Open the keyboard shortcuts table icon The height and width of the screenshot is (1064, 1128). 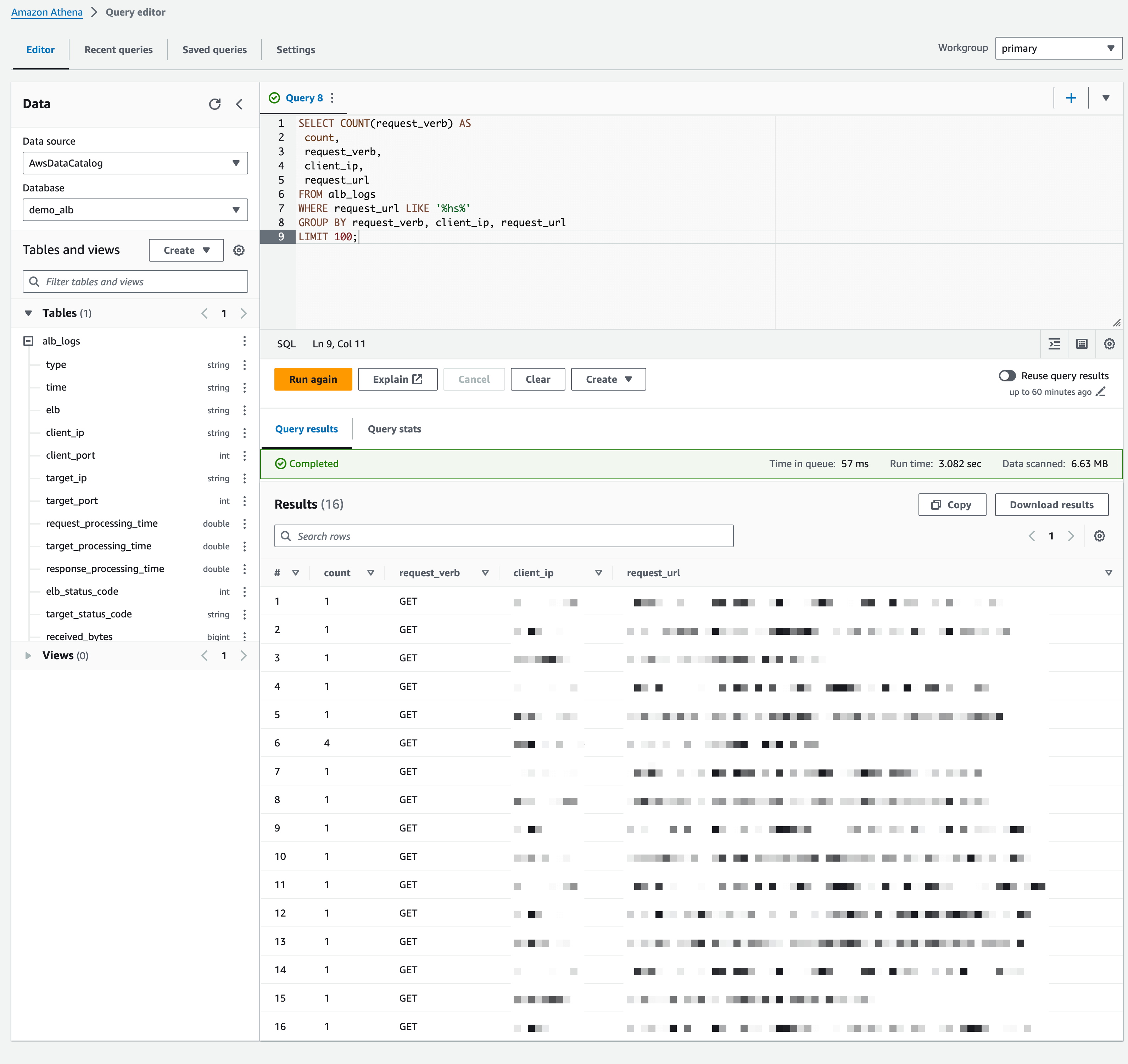click(x=1082, y=344)
